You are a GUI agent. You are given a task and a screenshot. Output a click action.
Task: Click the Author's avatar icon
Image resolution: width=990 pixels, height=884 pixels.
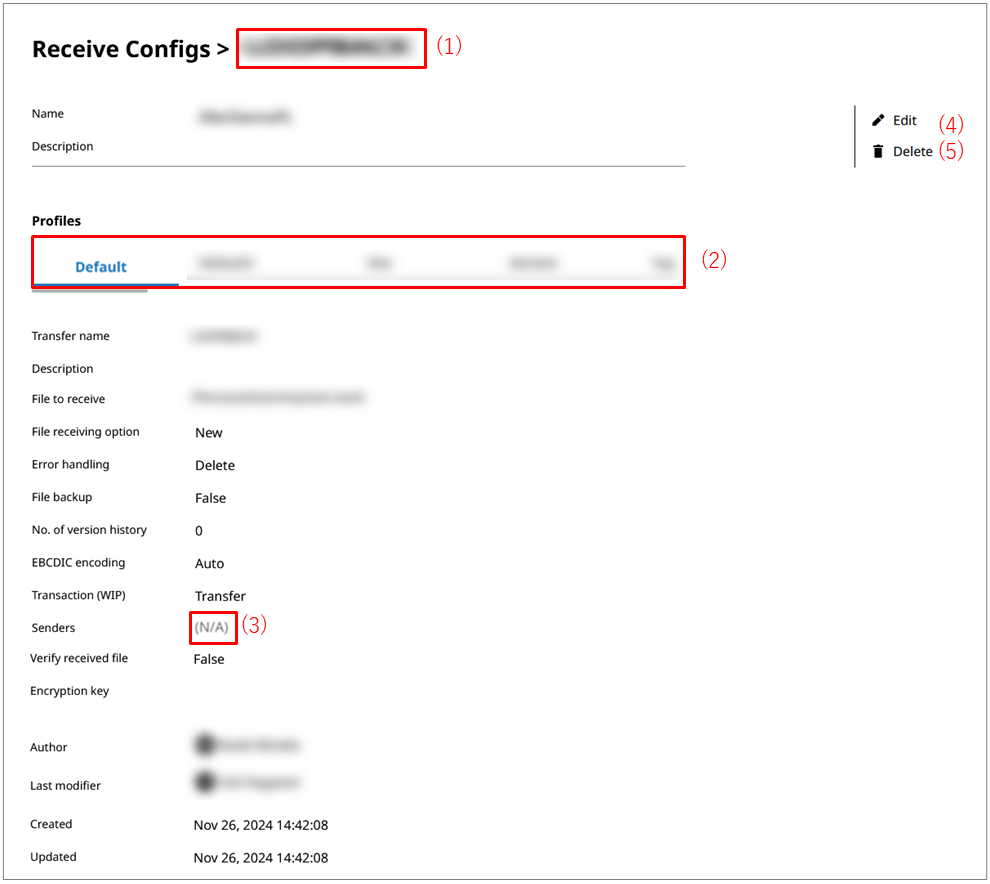205,745
